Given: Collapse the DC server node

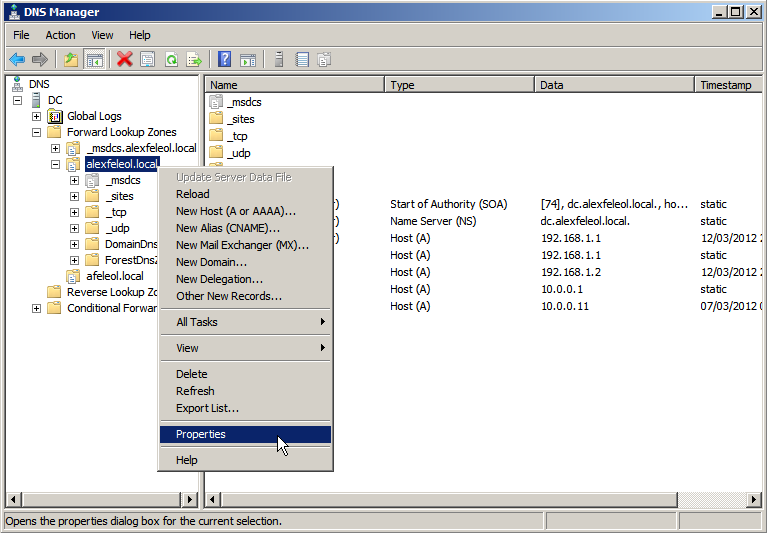Looking at the screenshot, I should (18, 100).
